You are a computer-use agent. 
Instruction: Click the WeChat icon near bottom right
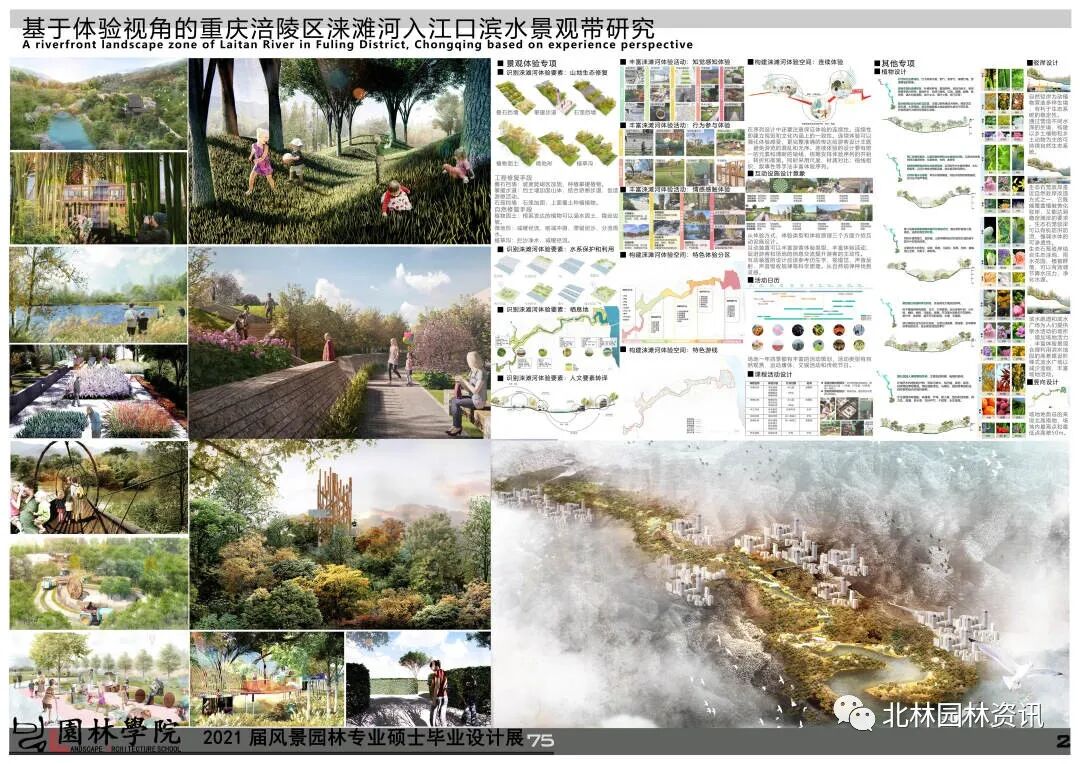pyautogui.click(x=853, y=712)
